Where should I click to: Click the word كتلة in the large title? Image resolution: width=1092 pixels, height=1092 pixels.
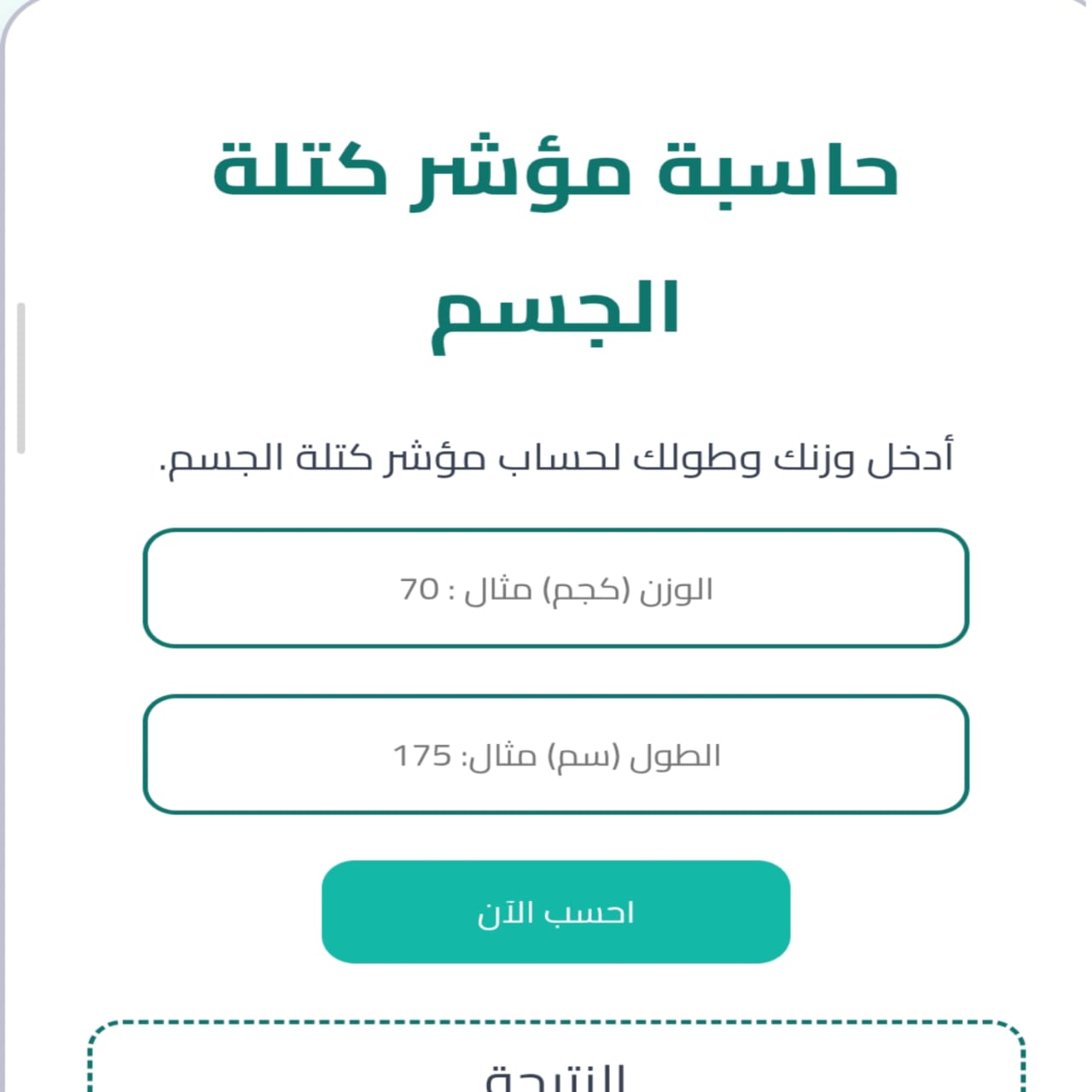pos(299,167)
